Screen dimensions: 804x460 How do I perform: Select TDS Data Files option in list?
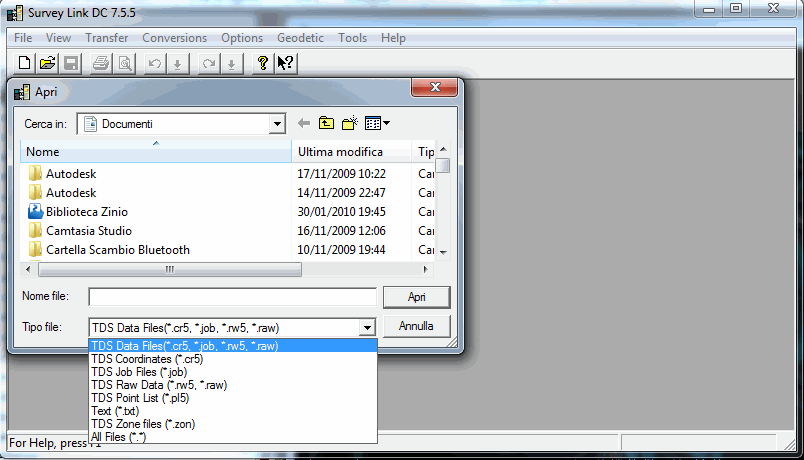click(233, 346)
